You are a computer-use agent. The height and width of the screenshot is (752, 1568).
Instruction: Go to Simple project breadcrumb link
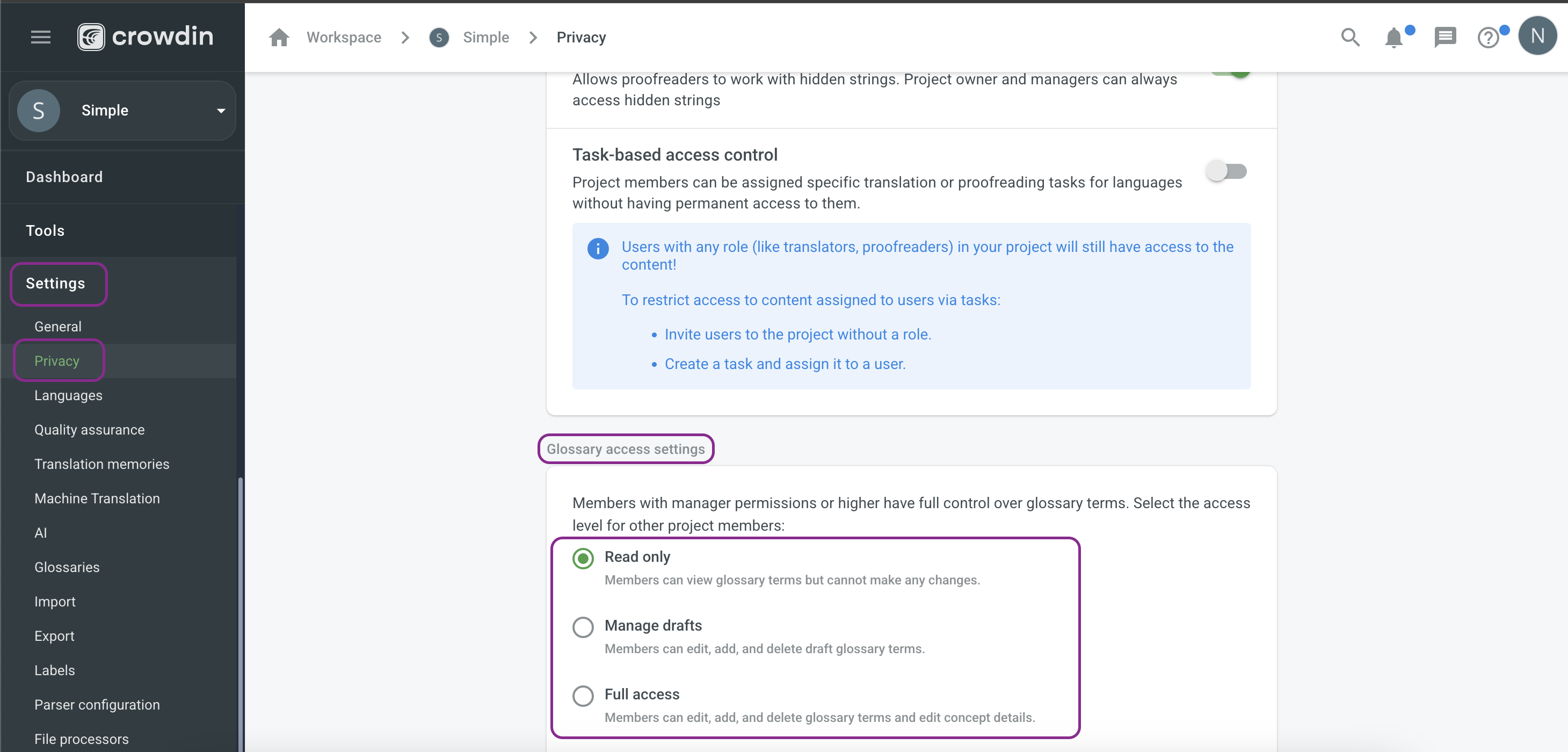(486, 37)
